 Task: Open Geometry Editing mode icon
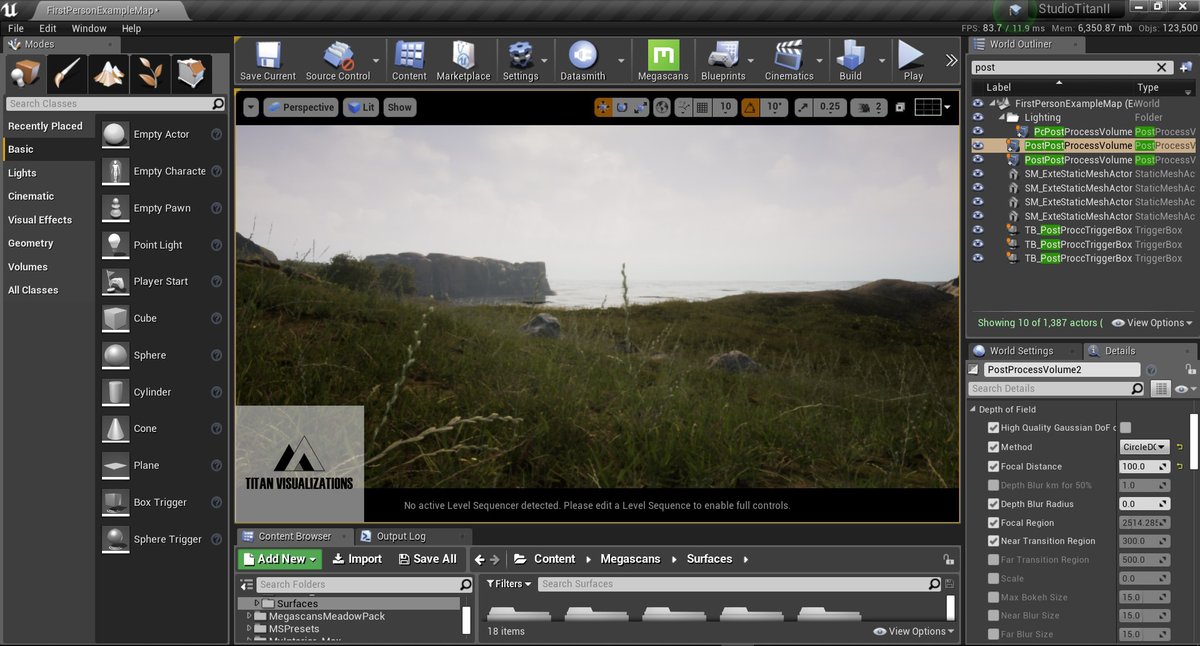point(191,73)
